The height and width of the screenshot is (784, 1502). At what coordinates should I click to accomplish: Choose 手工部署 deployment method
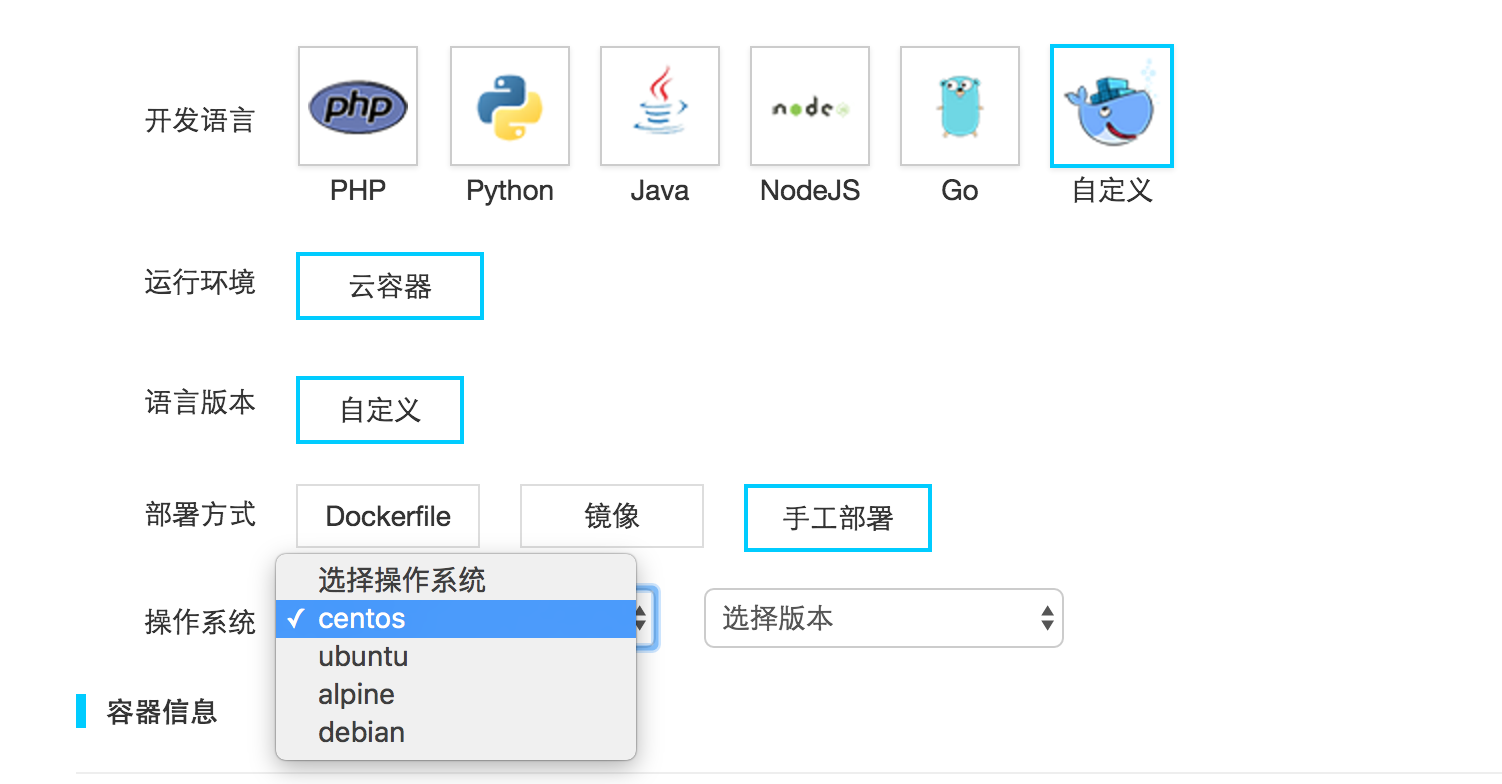[x=838, y=518]
